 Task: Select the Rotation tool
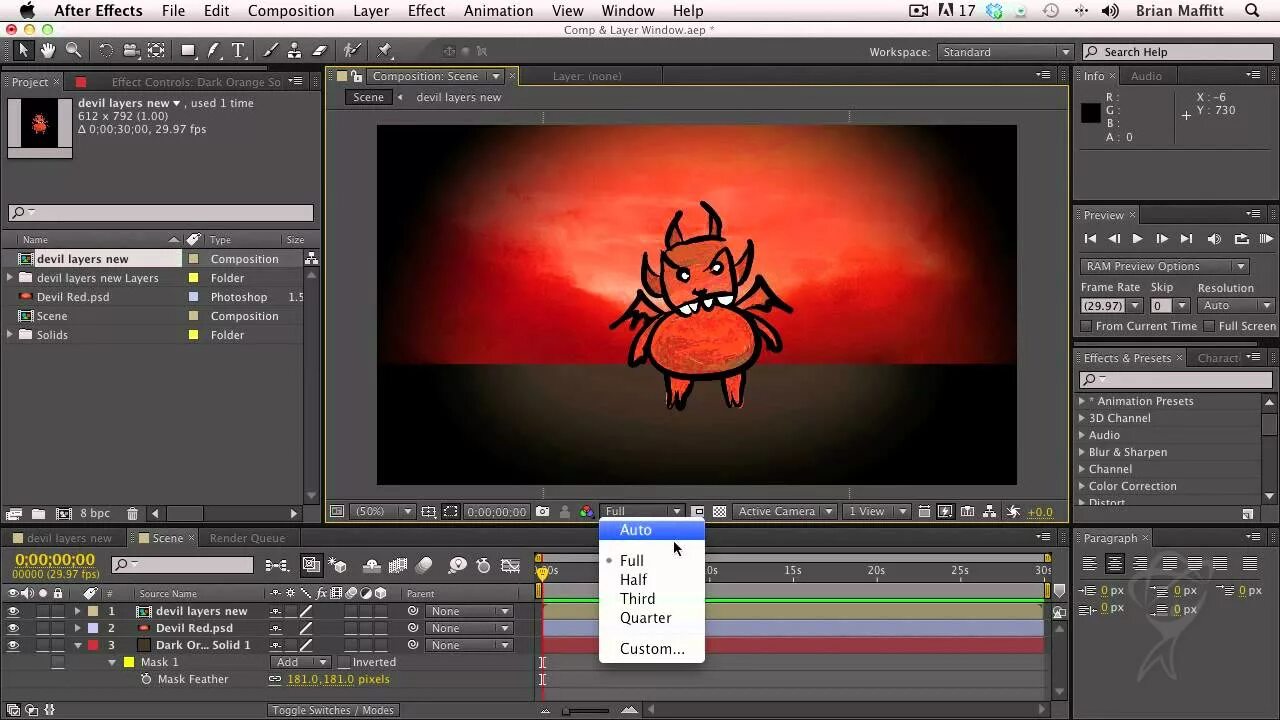point(105,50)
